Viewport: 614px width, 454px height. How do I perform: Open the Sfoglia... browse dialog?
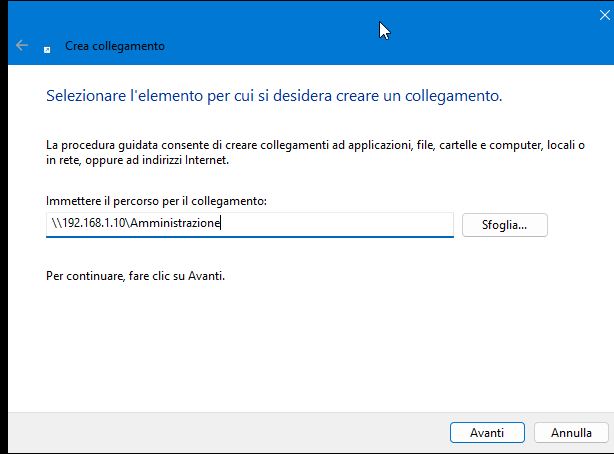pyautogui.click(x=505, y=225)
